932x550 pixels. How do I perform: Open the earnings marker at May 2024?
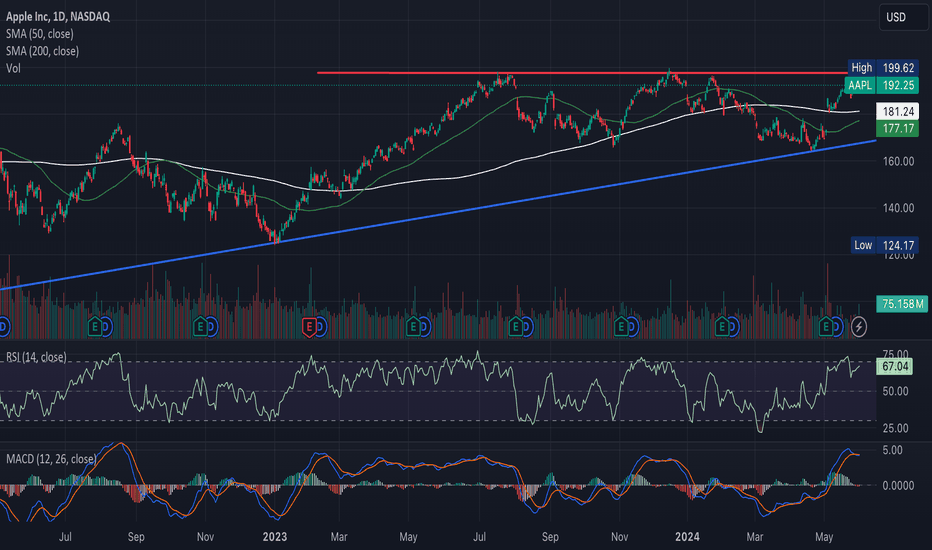click(x=826, y=326)
